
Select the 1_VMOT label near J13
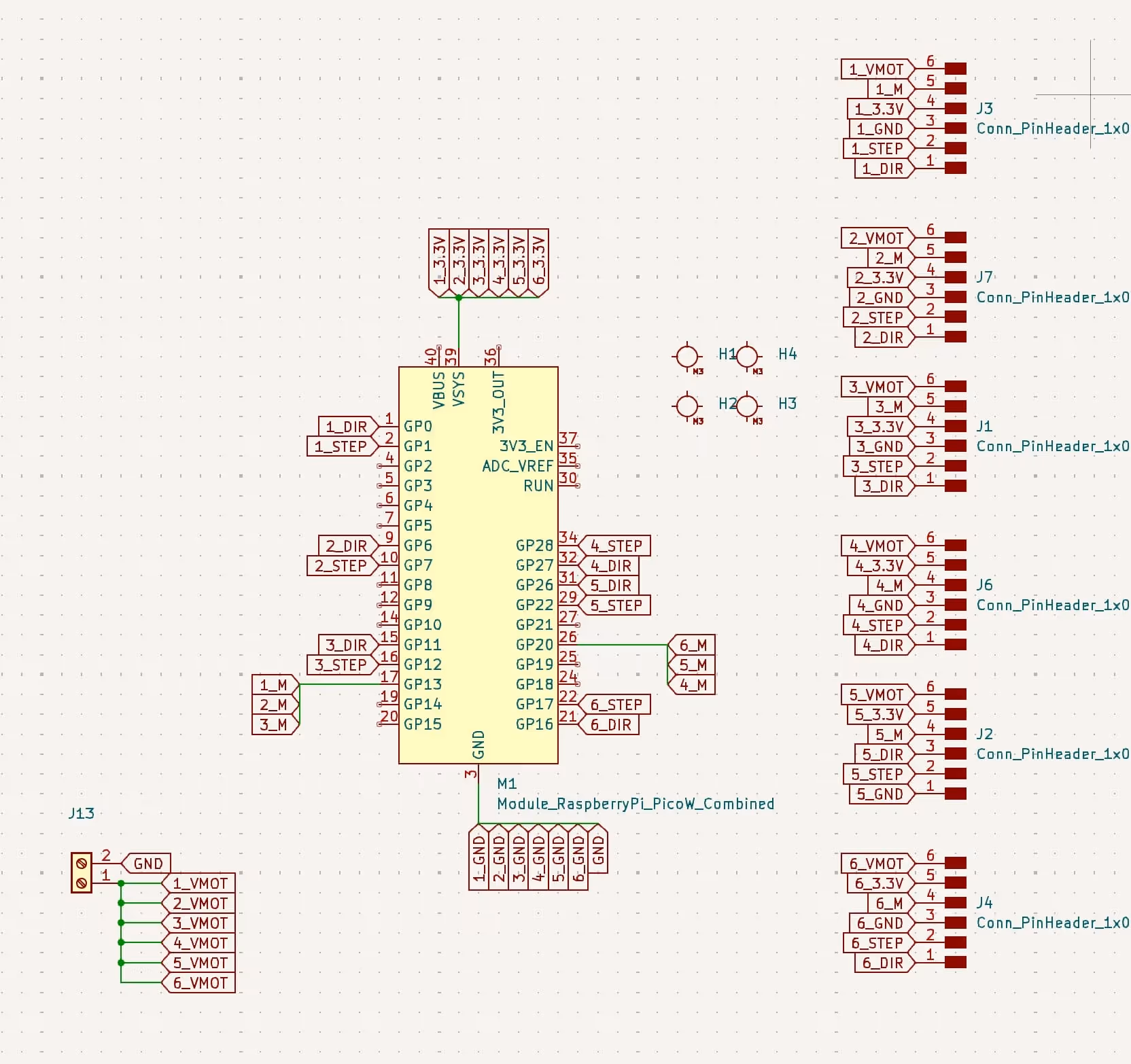click(x=199, y=882)
